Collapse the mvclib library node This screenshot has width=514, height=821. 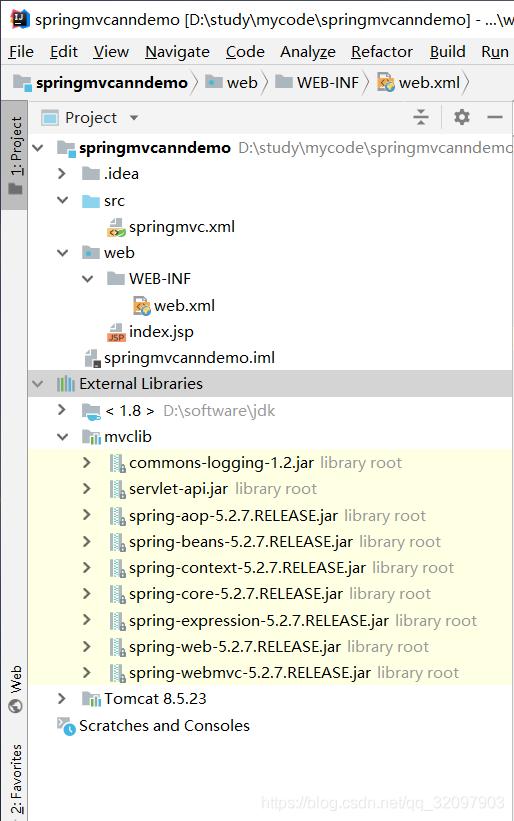[x=62, y=437]
